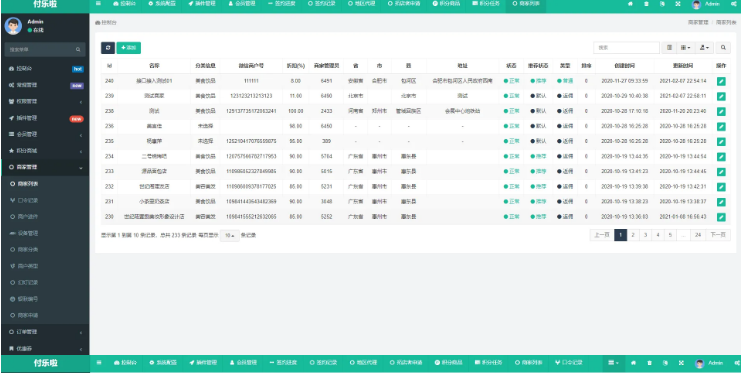Edit the merchant row with Id 235
744x373 pixels.
pyautogui.click(x=721, y=141)
